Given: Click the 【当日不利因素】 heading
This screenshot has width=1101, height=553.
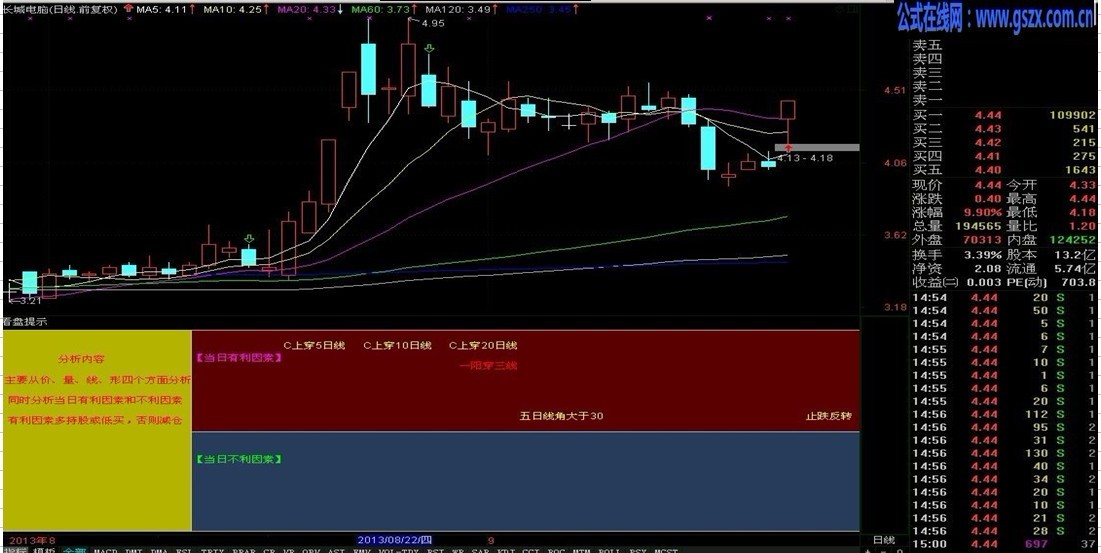Looking at the screenshot, I should (x=239, y=459).
